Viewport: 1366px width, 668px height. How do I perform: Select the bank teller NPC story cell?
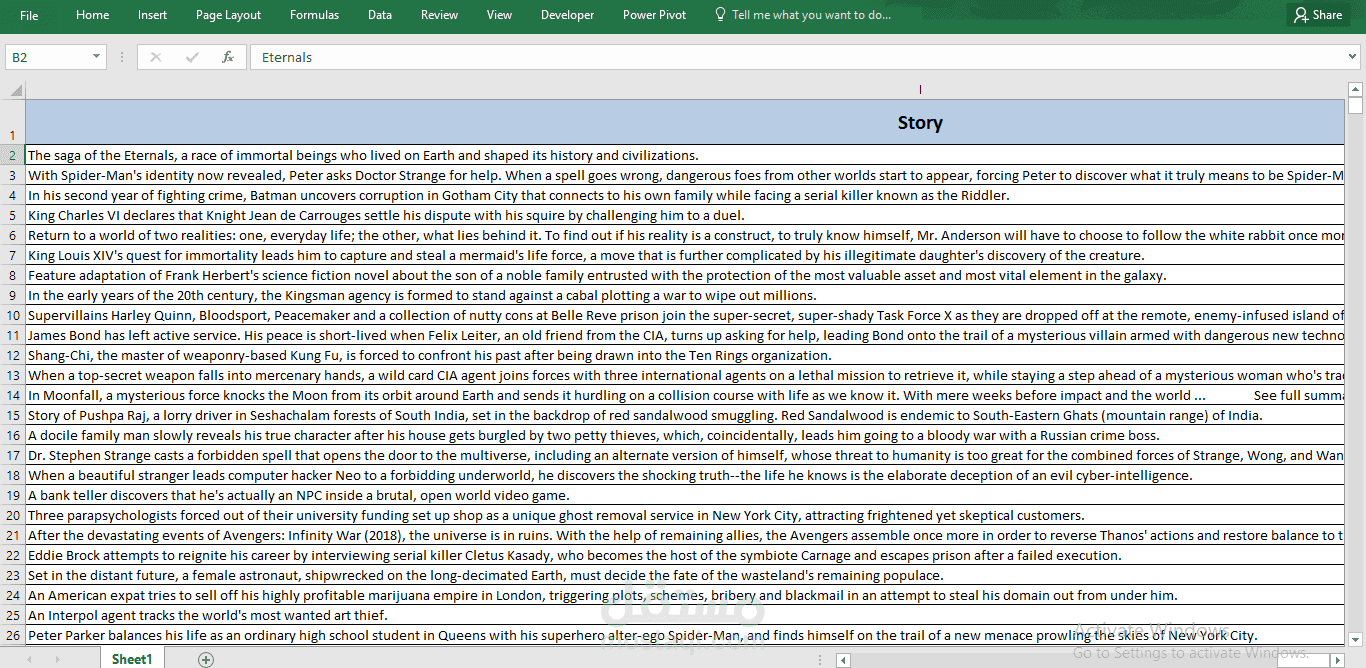click(684, 495)
